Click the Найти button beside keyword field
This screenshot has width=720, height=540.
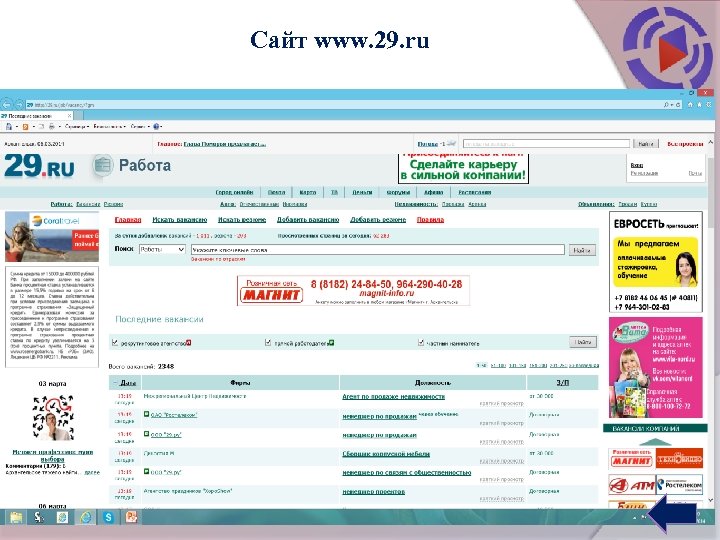tap(582, 250)
